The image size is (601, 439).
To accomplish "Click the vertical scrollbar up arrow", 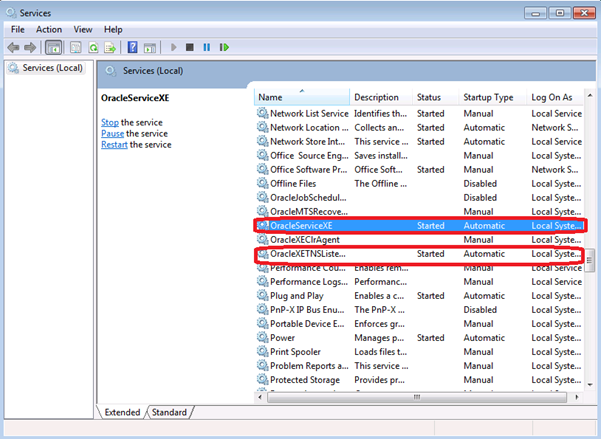I will pyautogui.click(x=590, y=95).
